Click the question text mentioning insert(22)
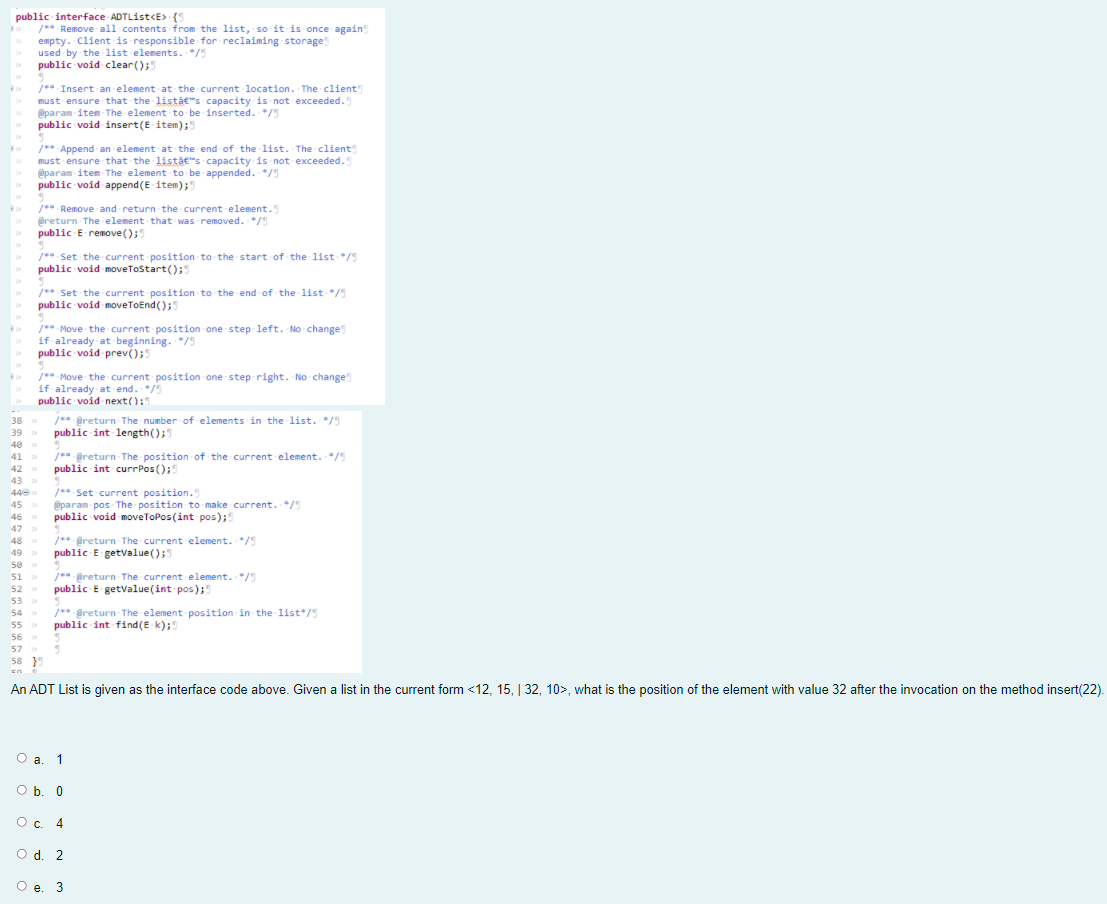The image size is (1107, 904). (550, 689)
